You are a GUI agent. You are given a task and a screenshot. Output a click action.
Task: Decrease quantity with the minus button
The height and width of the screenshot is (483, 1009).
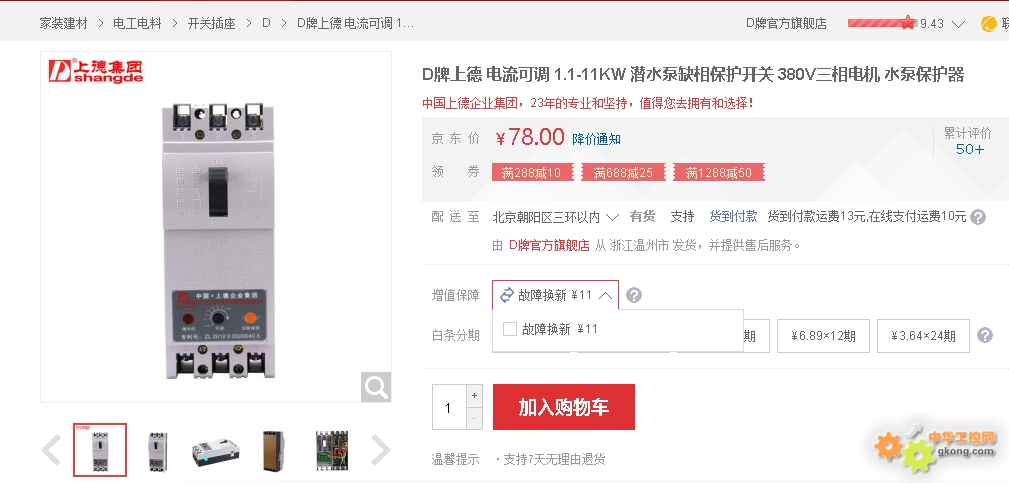(474, 418)
